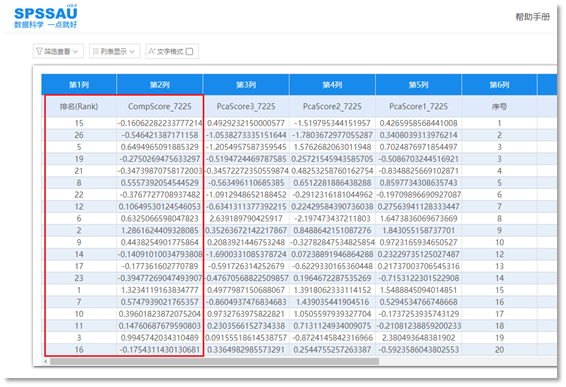Select the 第5列 column header
Image resolution: width=566 pixels, height=387 pixels.
[x=418, y=85]
